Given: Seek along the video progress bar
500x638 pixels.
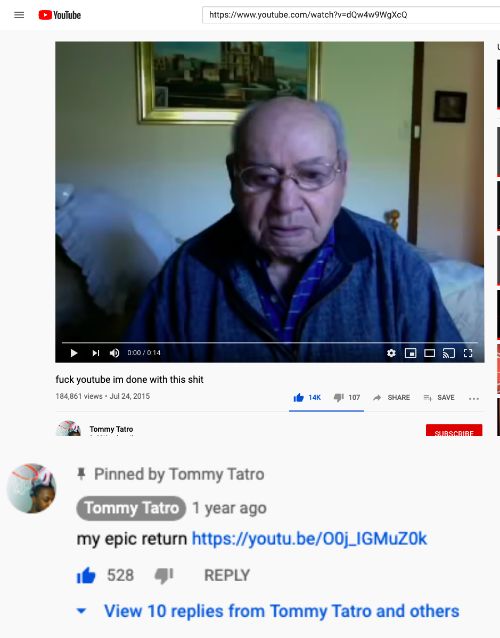Looking at the screenshot, I should coord(269,343).
